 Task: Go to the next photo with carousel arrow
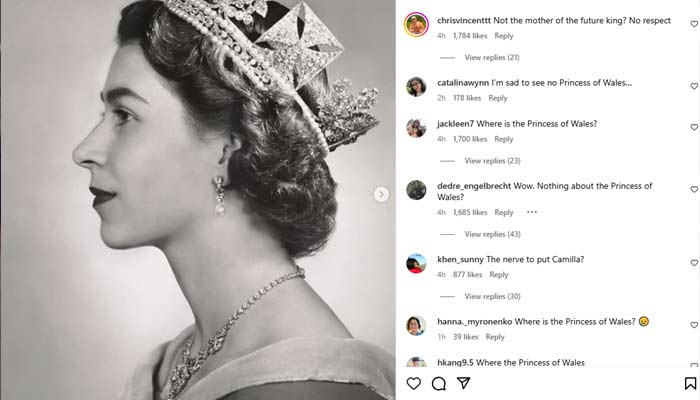pyautogui.click(x=381, y=194)
